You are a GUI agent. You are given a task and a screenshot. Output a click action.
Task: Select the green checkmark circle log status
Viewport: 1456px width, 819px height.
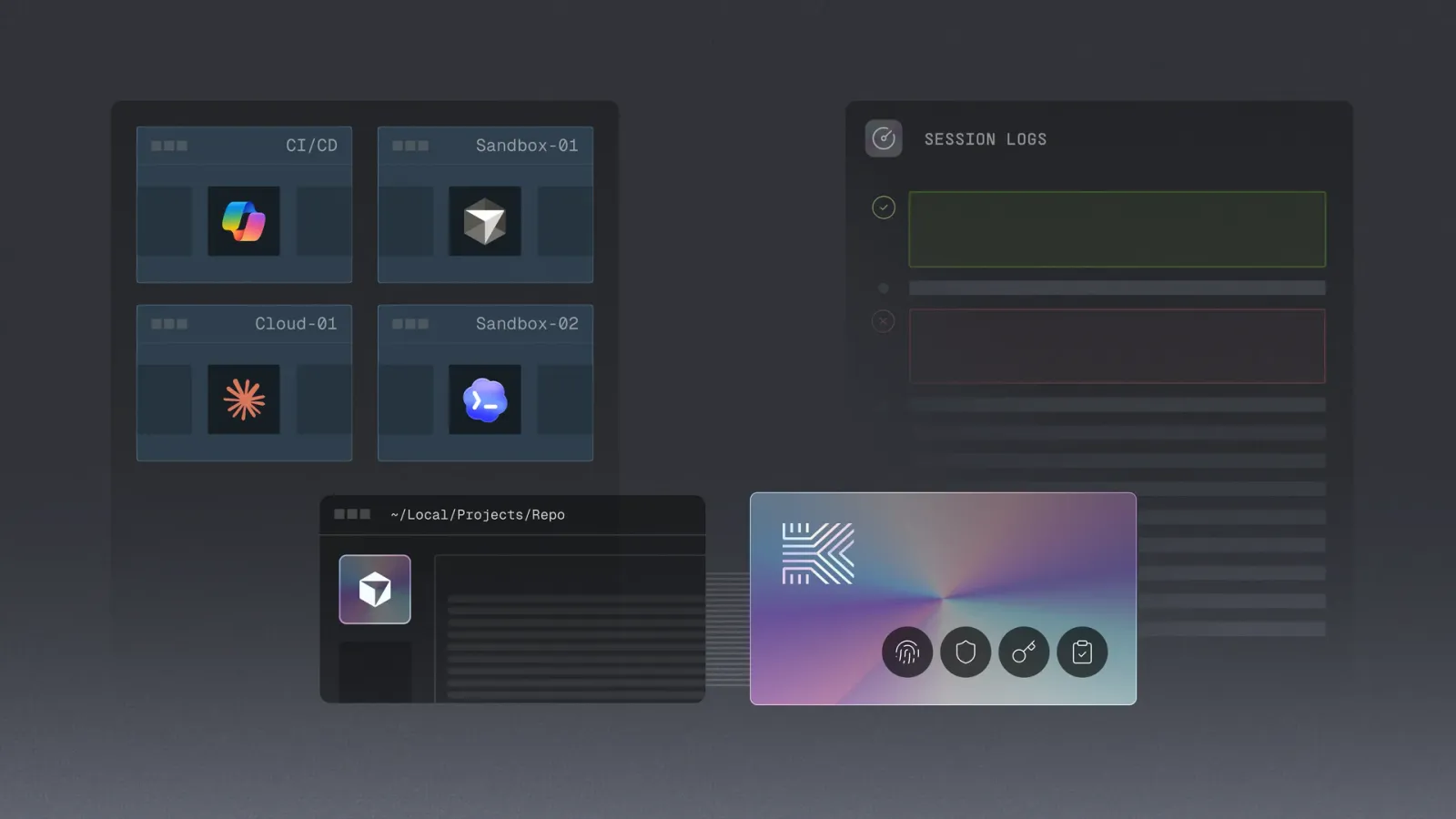pyautogui.click(x=884, y=207)
